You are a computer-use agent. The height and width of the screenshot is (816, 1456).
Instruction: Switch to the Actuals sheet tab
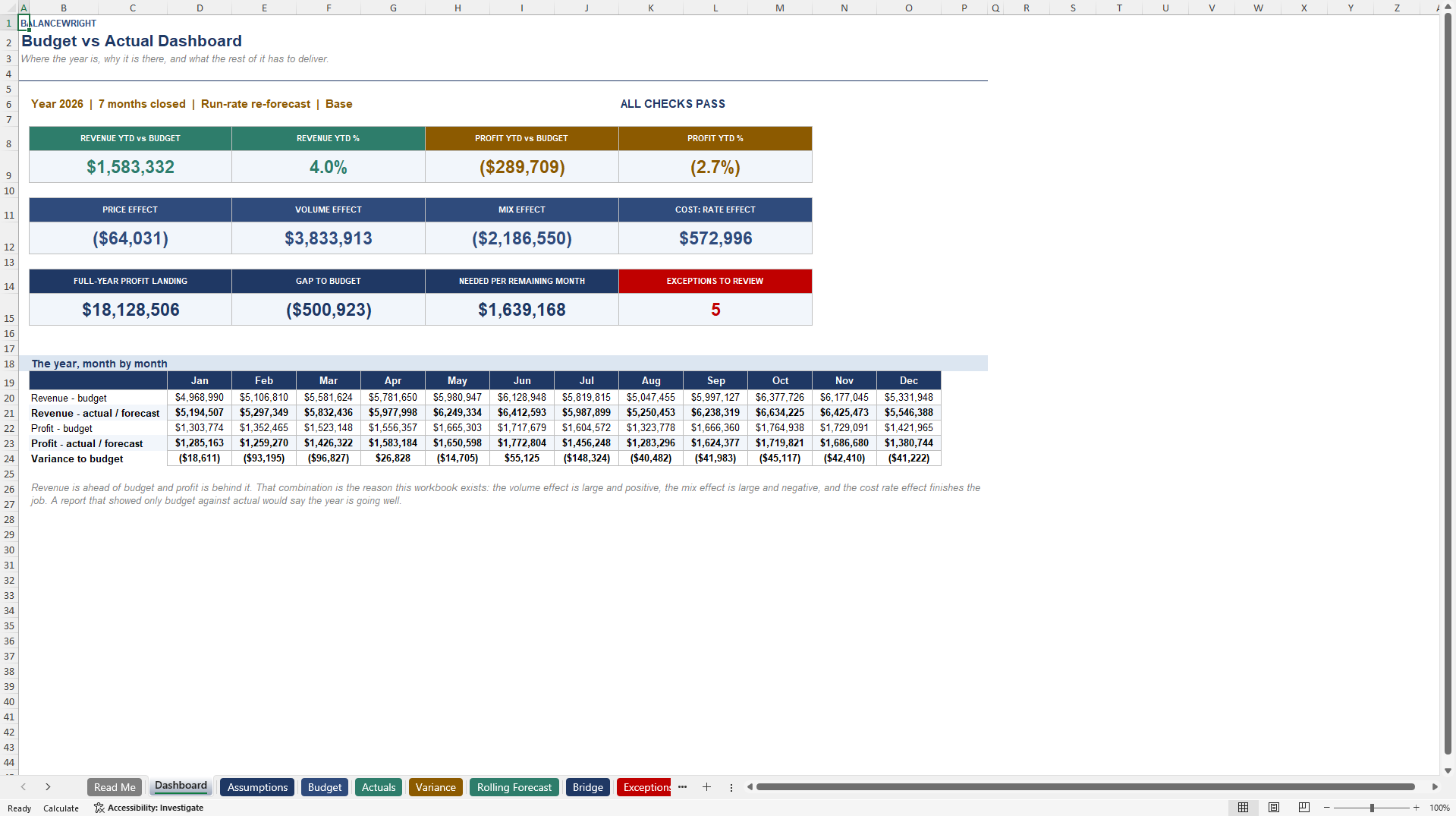pos(379,787)
